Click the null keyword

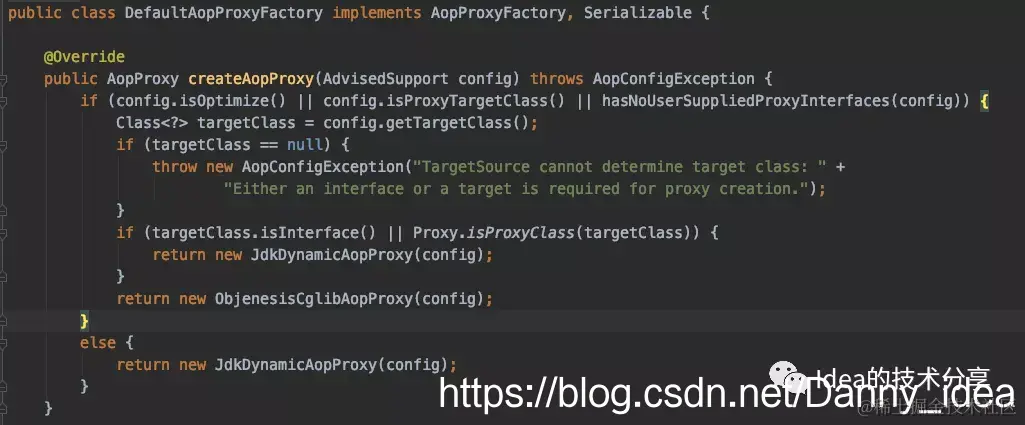coord(305,145)
